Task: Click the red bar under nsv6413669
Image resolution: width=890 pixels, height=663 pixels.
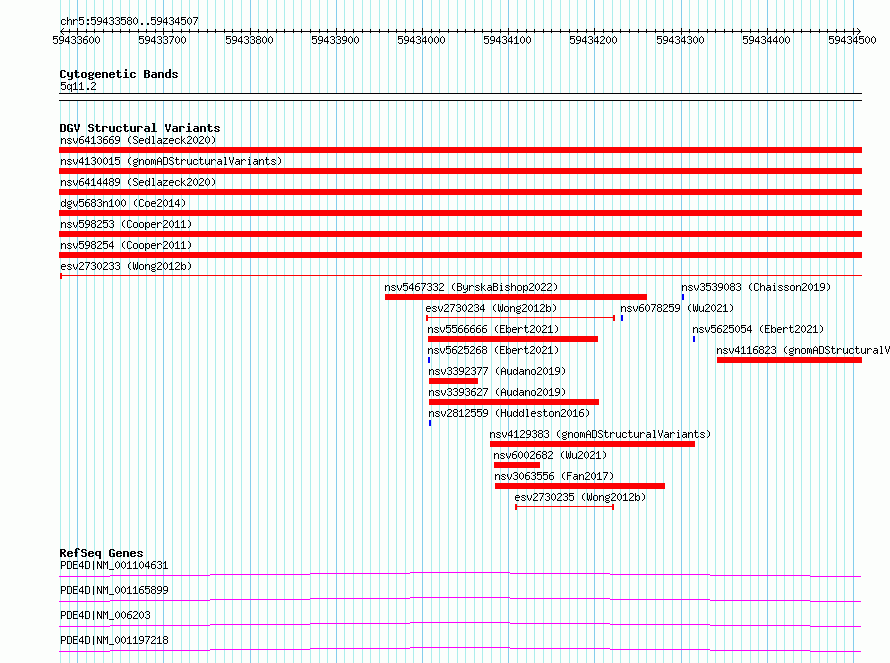Action: 460,150
